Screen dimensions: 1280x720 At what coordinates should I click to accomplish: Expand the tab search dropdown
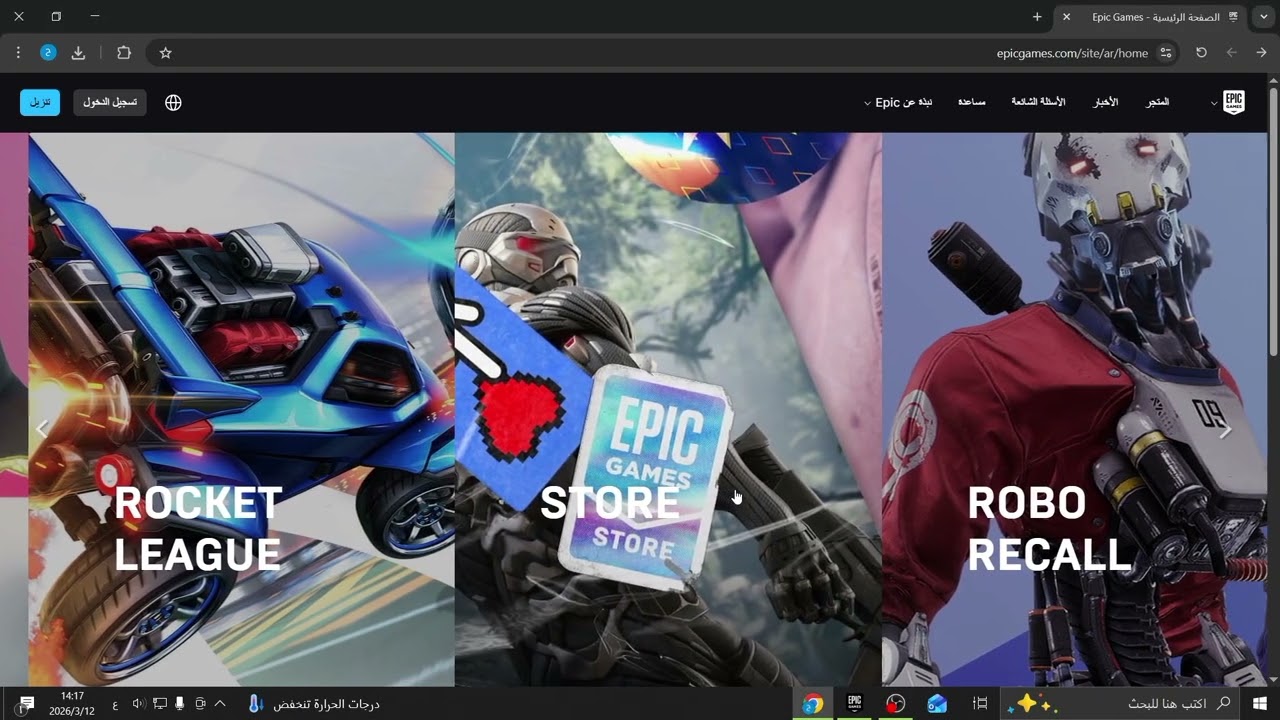tap(1264, 17)
